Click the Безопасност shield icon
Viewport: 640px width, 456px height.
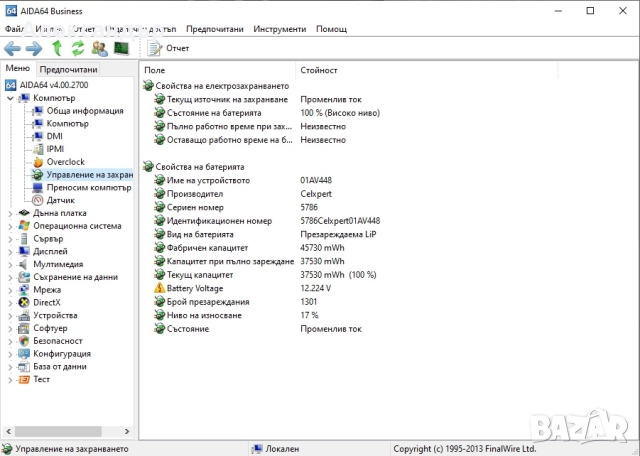click(24, 341)
